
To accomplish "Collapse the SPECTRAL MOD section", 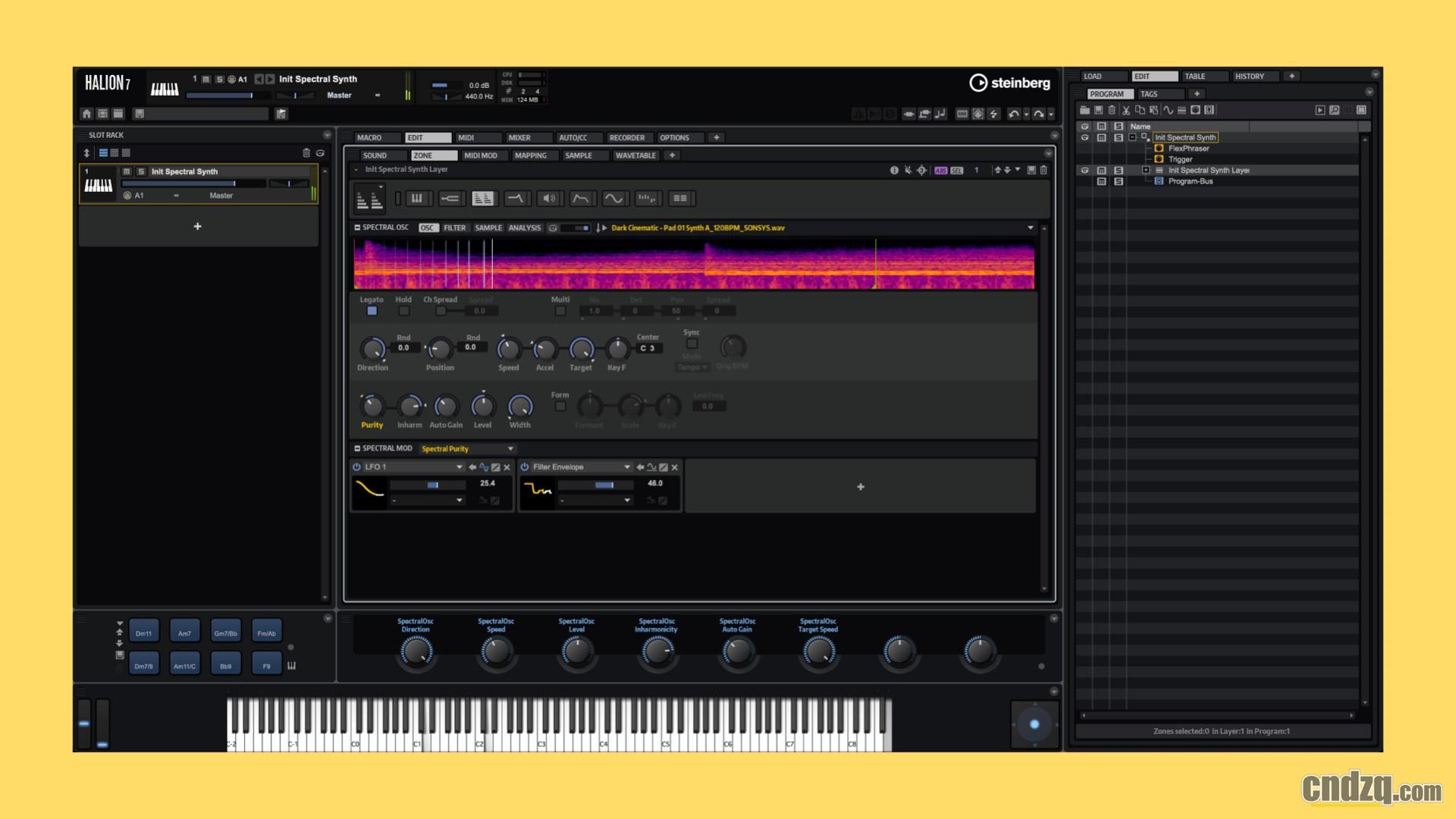I will point(357,448).
